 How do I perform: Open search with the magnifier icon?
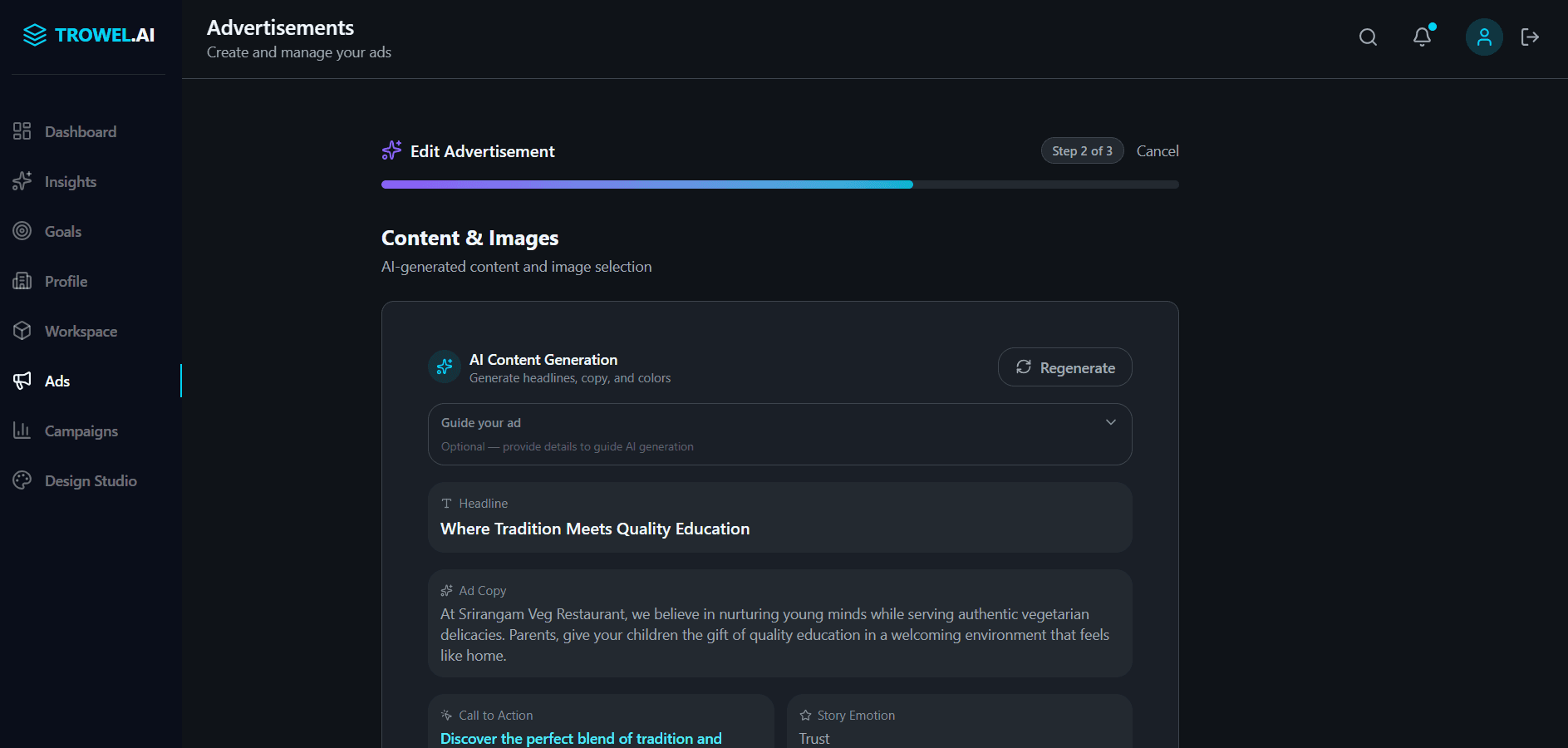click(x=1368, y=37)
